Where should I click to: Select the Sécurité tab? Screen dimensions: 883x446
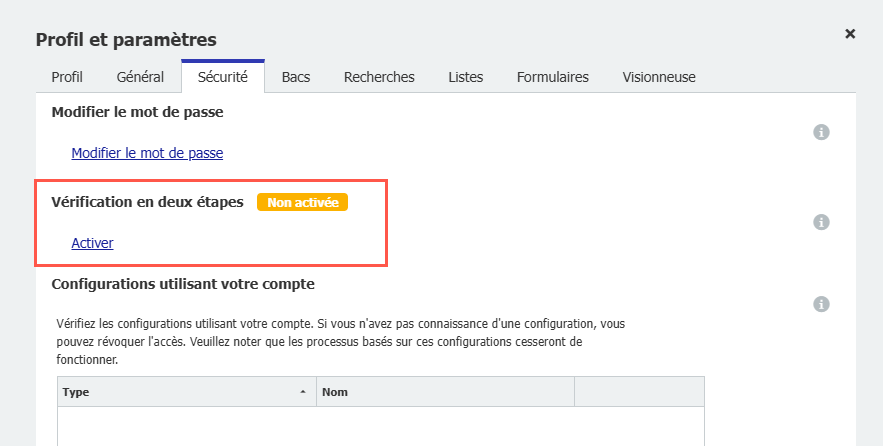pos(223,77)
